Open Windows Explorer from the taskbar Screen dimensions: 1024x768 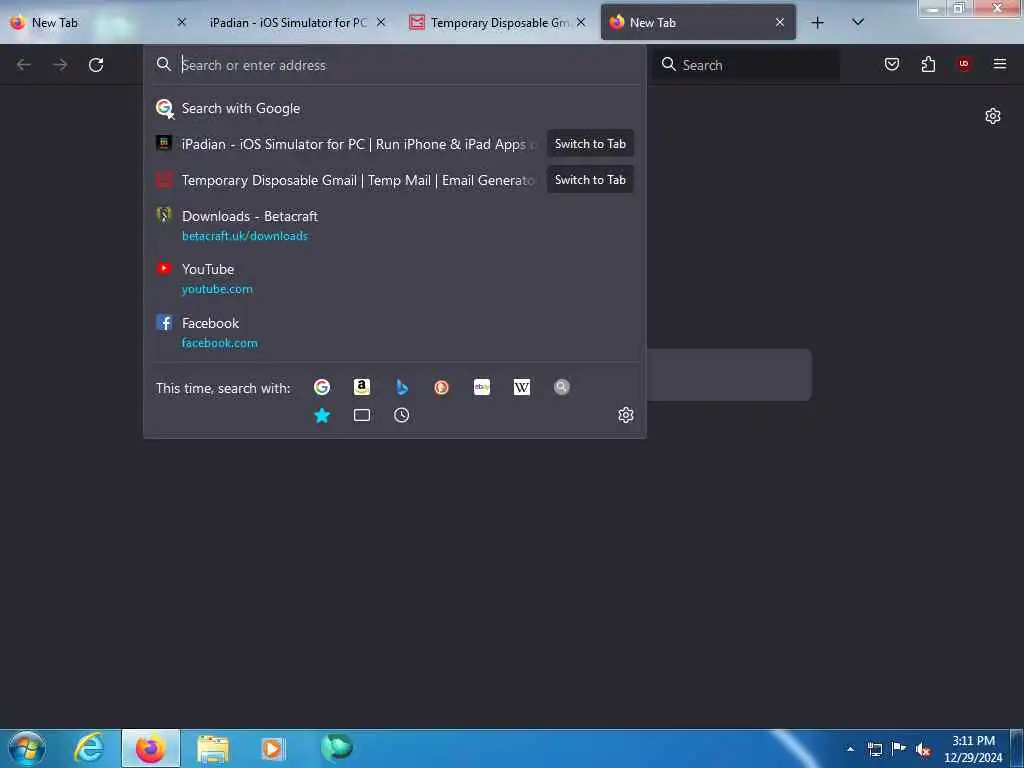click(x=213, y=748)
